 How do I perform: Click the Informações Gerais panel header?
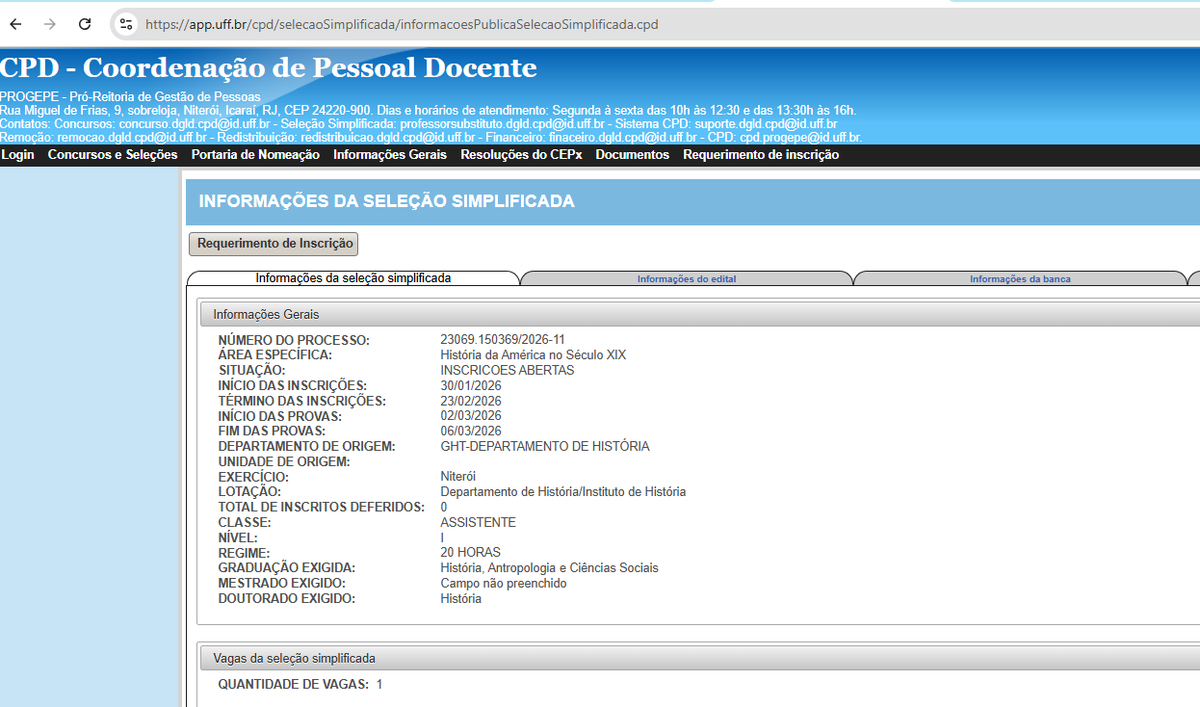(698, 314)
